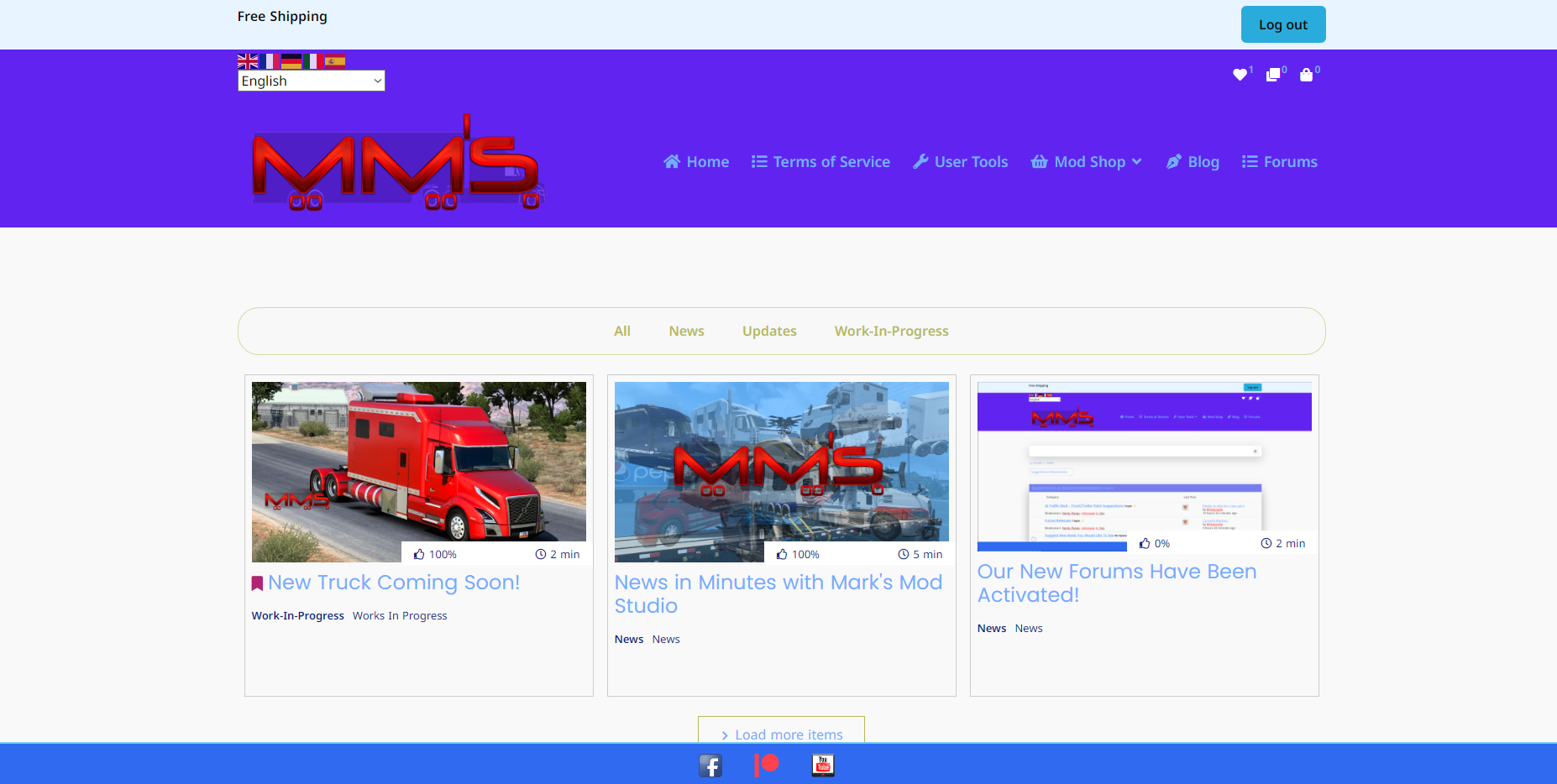Image resolution: width=1557 pixels, height=784 pixels.
Task: Filter posts by Work-In-Progress tab
Action: click(x=891, y=332)
